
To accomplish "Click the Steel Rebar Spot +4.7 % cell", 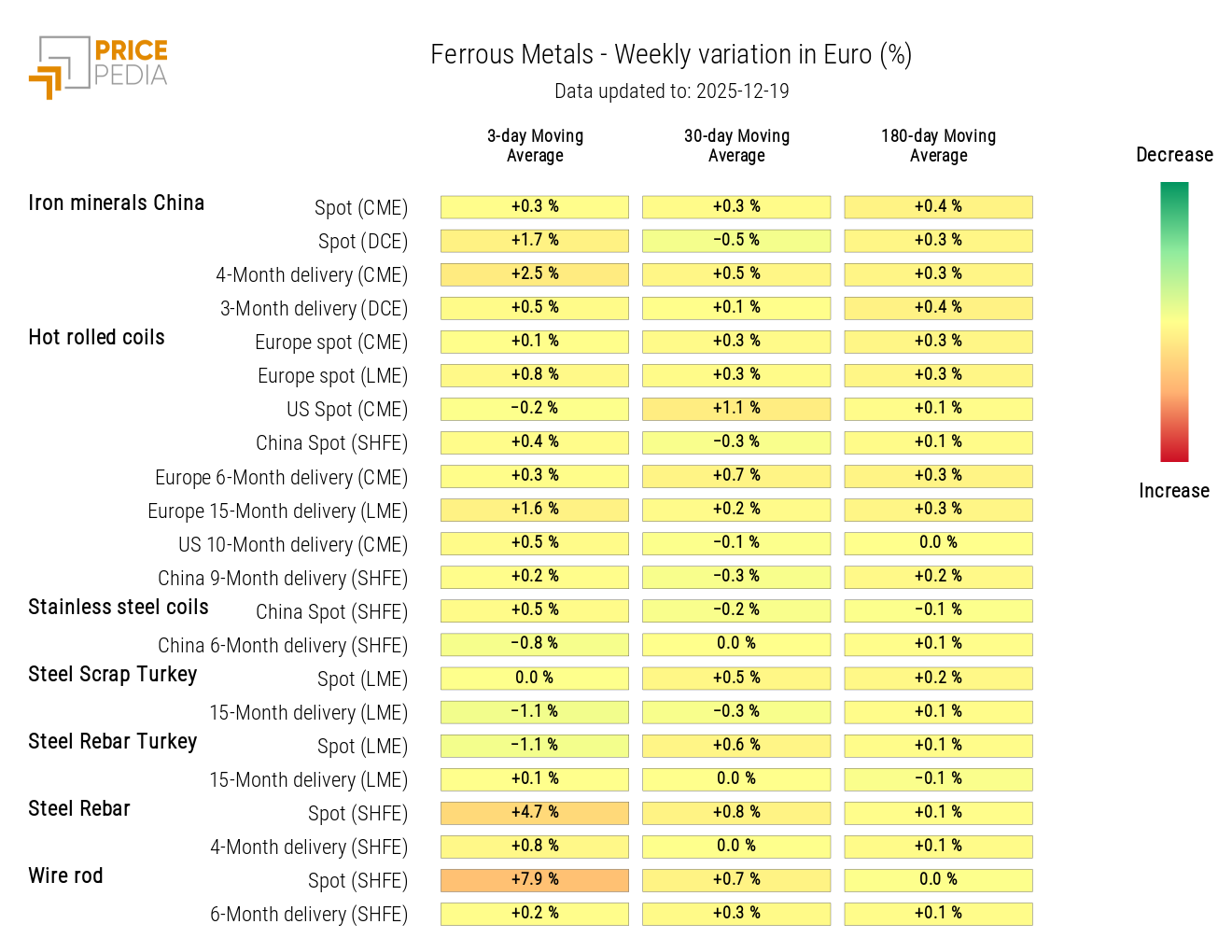I will 535,813.
